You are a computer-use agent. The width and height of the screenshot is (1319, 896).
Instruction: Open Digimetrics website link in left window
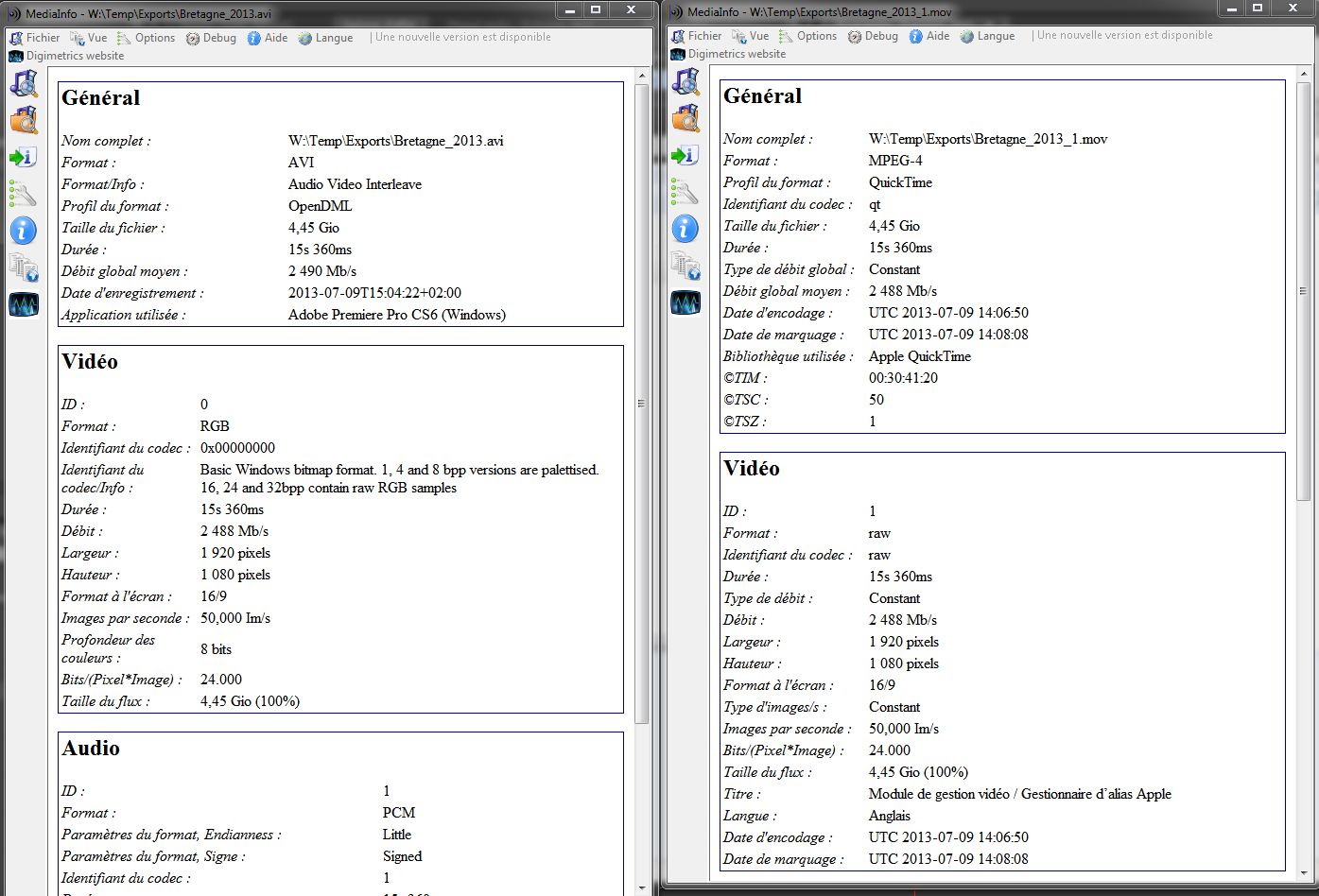click(x=67, y=56)
